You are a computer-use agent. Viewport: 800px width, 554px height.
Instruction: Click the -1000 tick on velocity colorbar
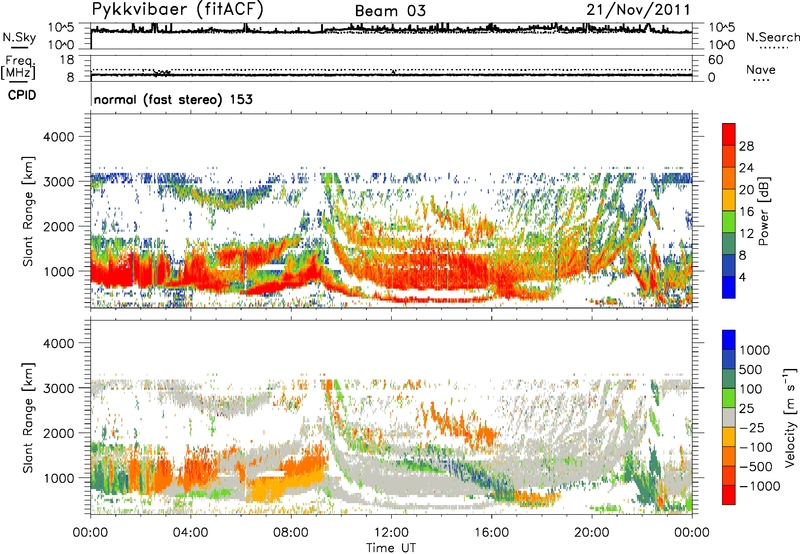[x=760, y=486]
